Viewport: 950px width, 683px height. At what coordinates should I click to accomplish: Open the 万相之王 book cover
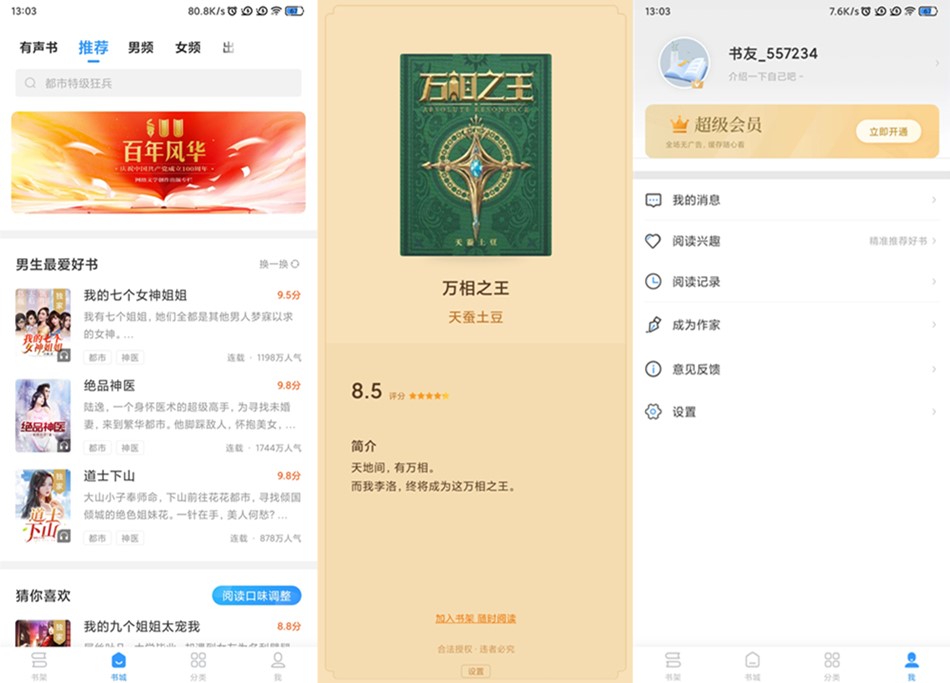476,155
